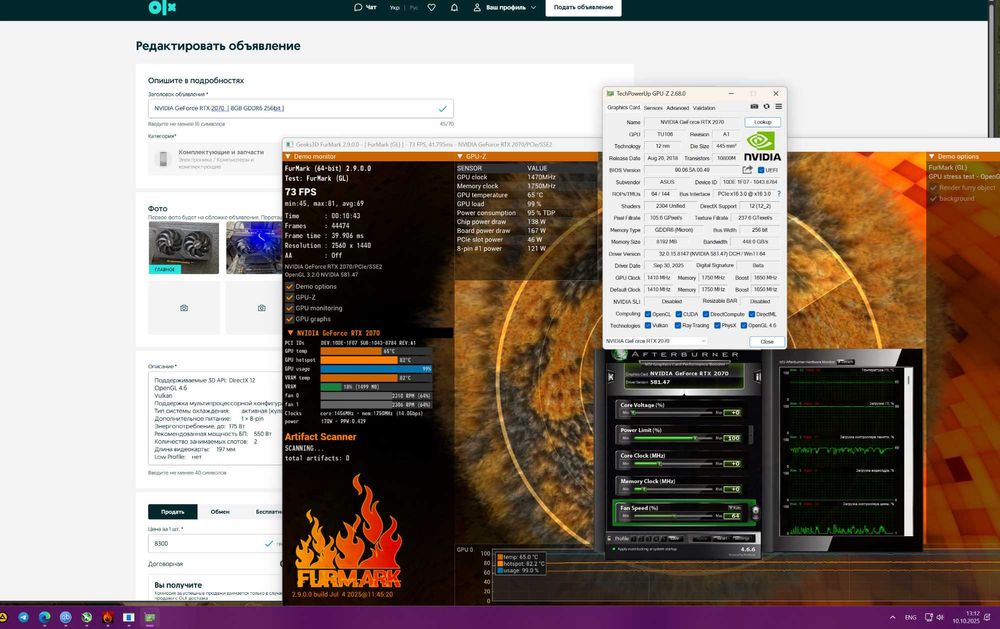The image size is (1000, 629).
Task: Click the Подать объявление button
Action: [583, 7]
